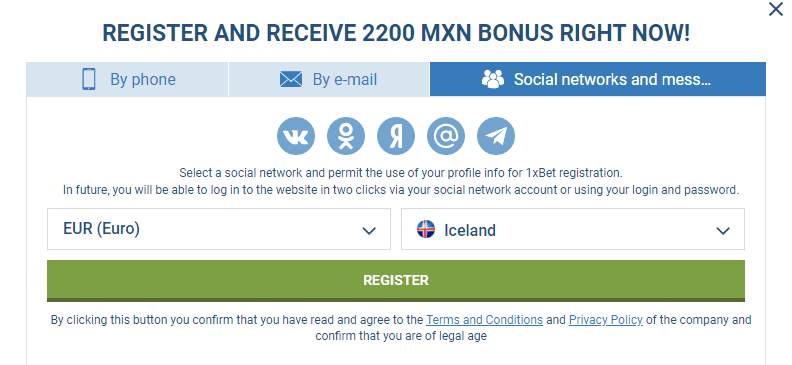Click the green REGISTER button
The image size is (792, 365).
395,281
